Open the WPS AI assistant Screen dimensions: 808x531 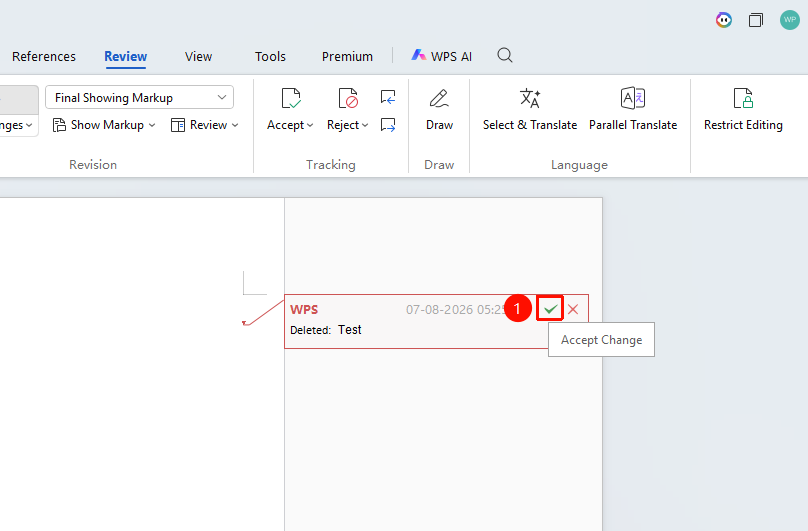[x=442, y=56]
